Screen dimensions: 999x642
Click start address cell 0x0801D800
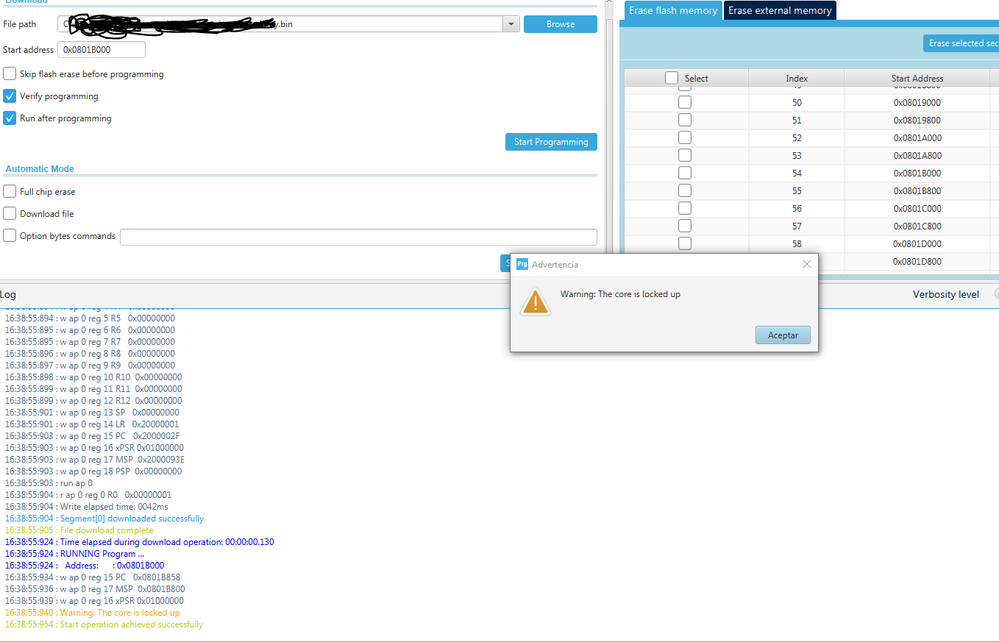[917, 261]
